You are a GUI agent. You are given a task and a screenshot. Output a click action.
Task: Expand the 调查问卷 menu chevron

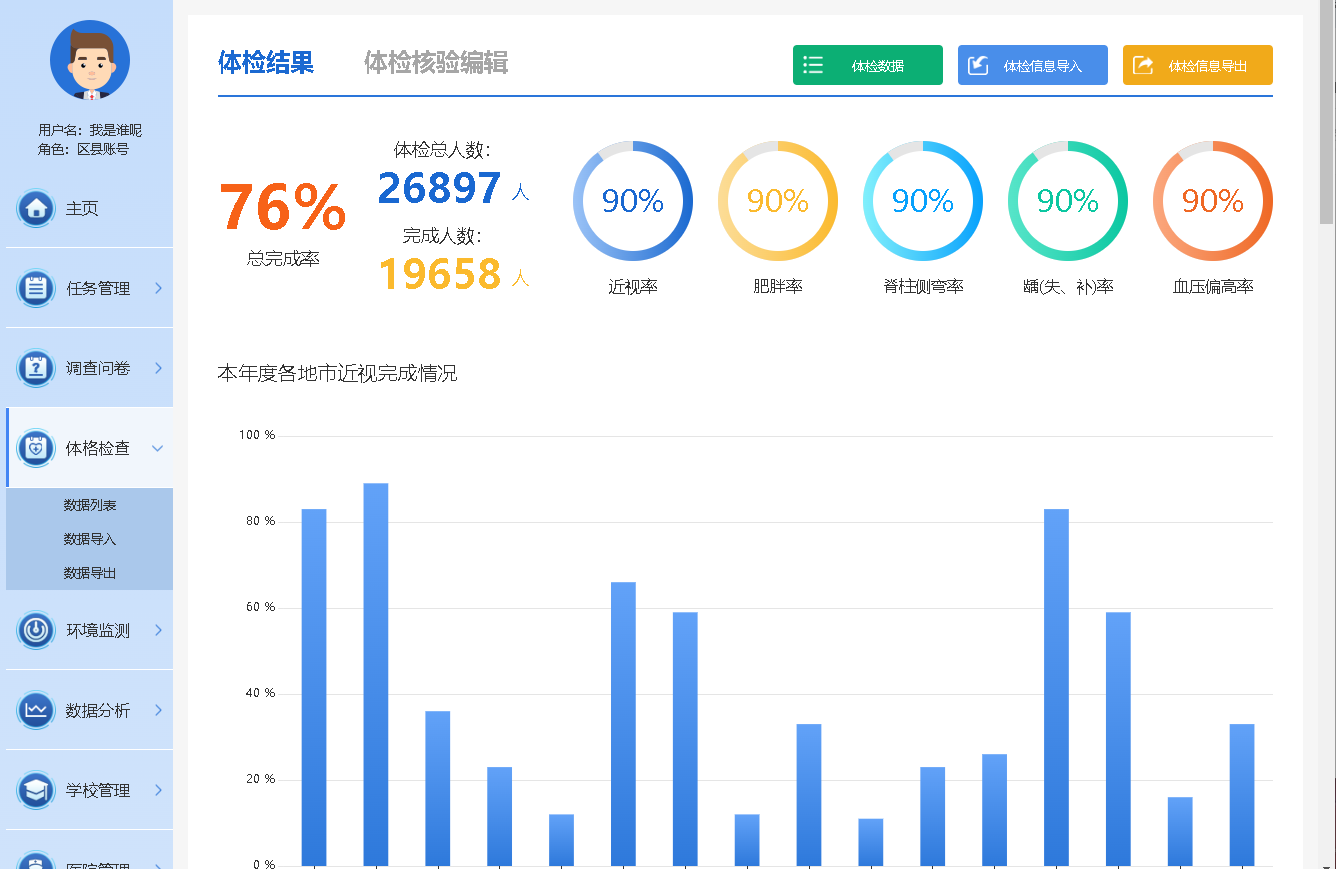[x=158, y=368]
